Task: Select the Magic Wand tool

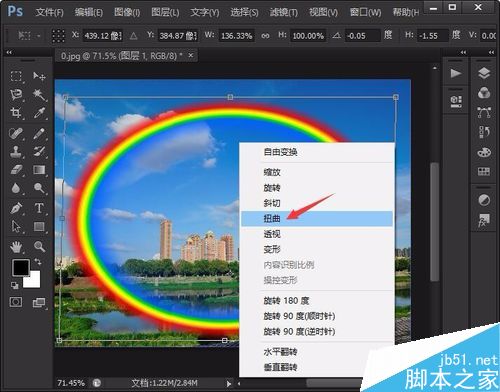Action: pos(39,95)
